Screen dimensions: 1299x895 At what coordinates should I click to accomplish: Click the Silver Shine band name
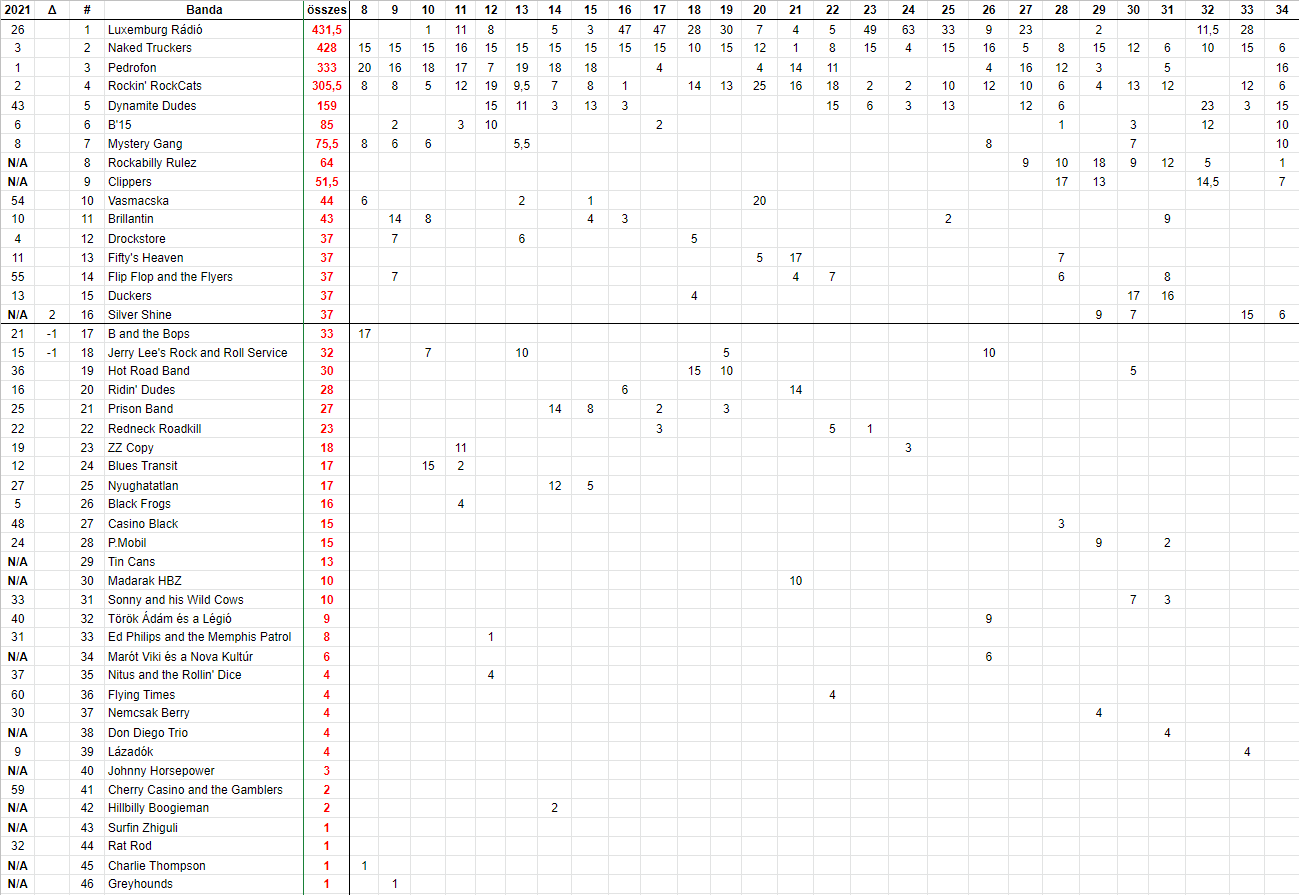pos(140,315)
